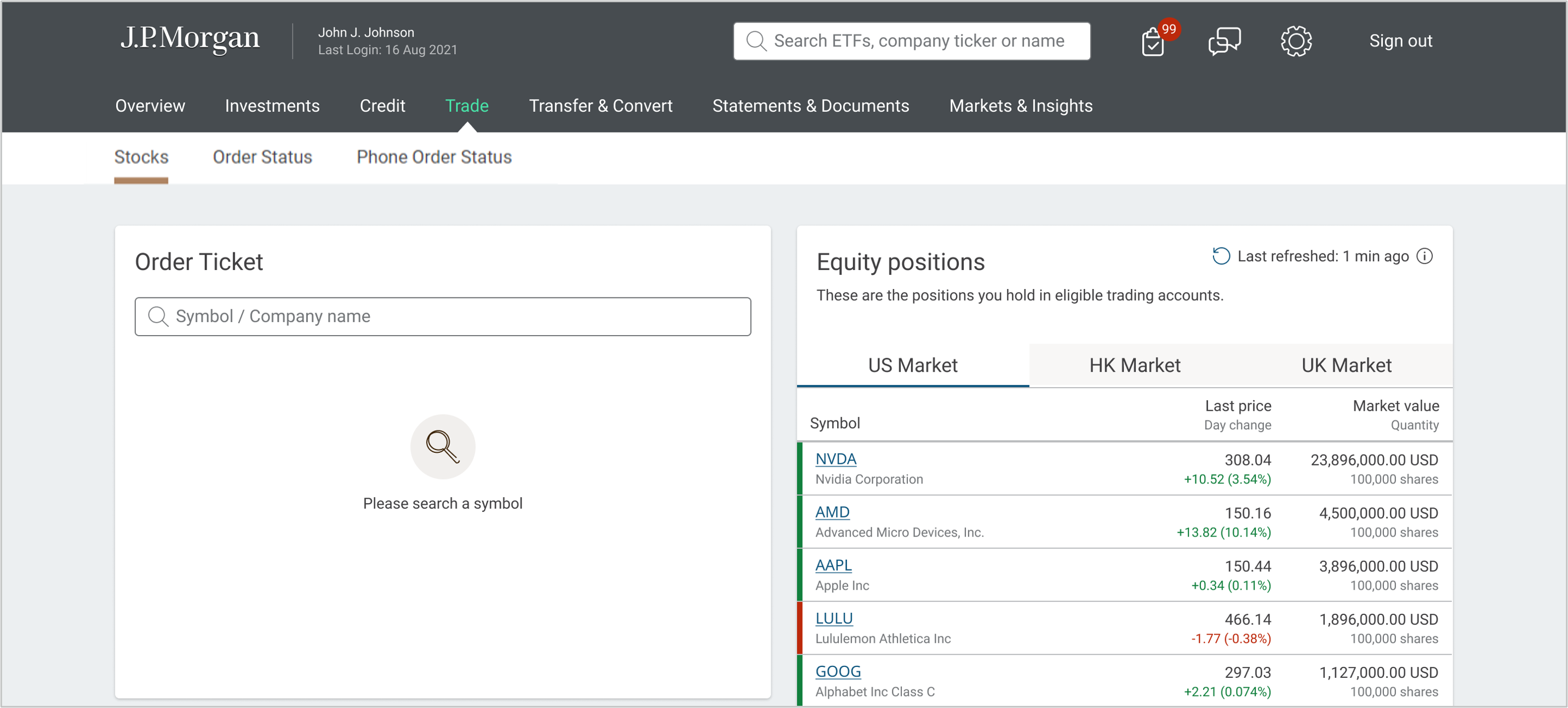Go to Statements & Documents
The width and height of the screenshot is (1568, 708).
tap(811, 105)
